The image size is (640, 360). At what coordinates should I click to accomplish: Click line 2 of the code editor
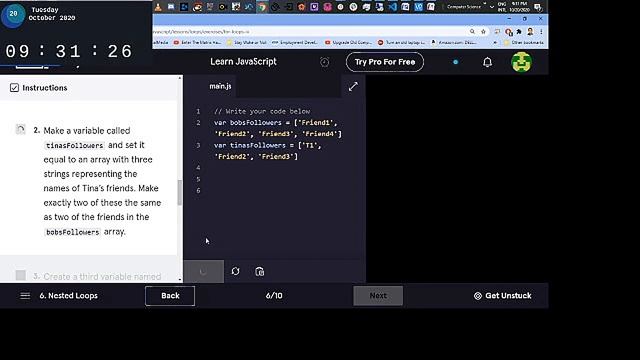click(278, 128)
